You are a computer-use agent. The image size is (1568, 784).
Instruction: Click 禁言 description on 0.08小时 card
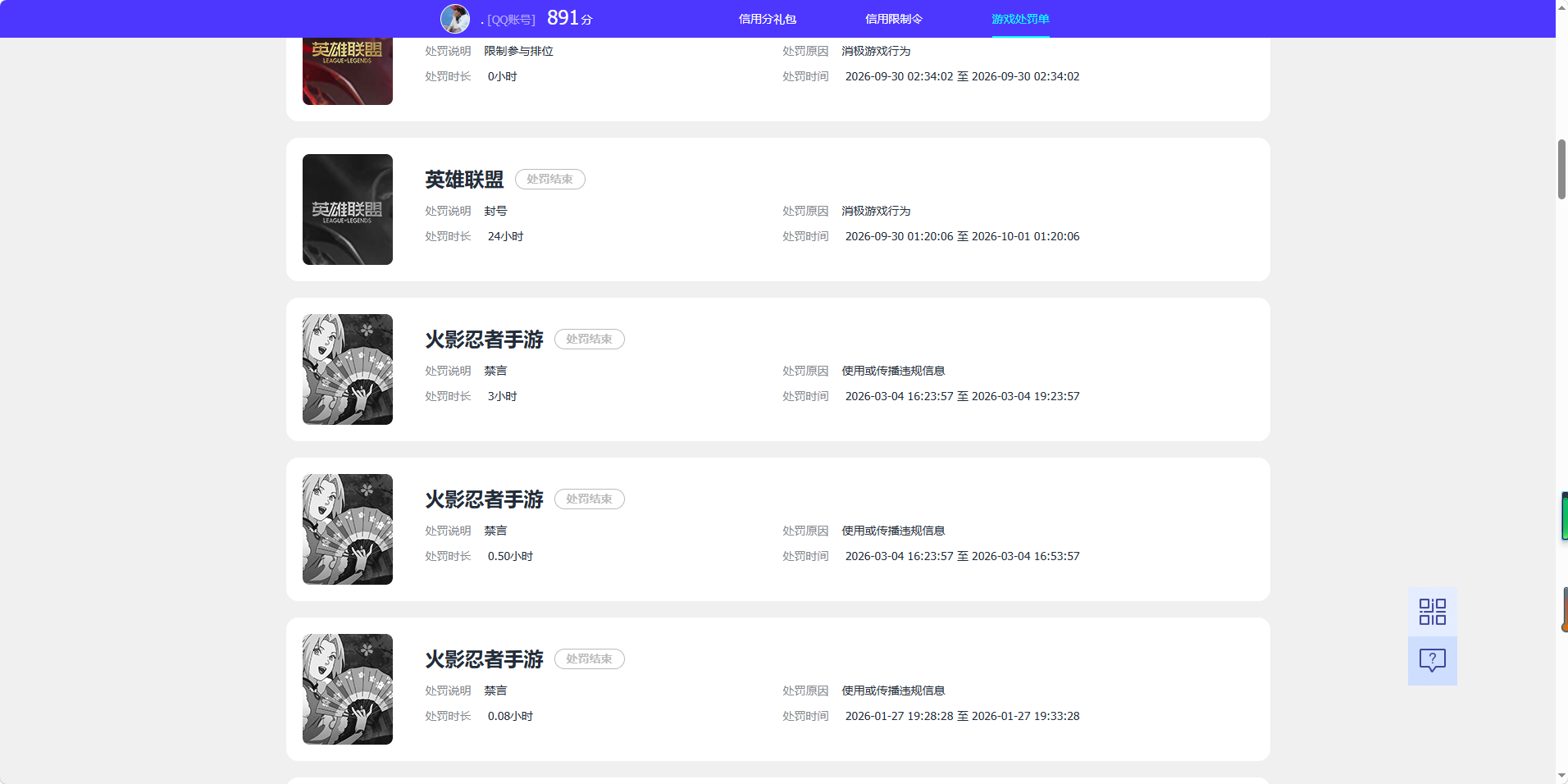click(x=495, y=691)
